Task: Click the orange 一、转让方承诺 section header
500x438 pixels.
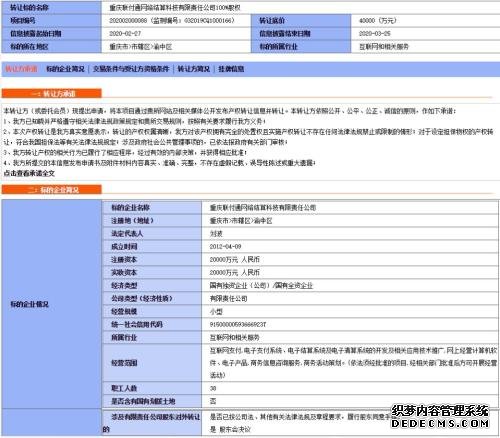Action: pyautogui.click(x=52, y=93)
